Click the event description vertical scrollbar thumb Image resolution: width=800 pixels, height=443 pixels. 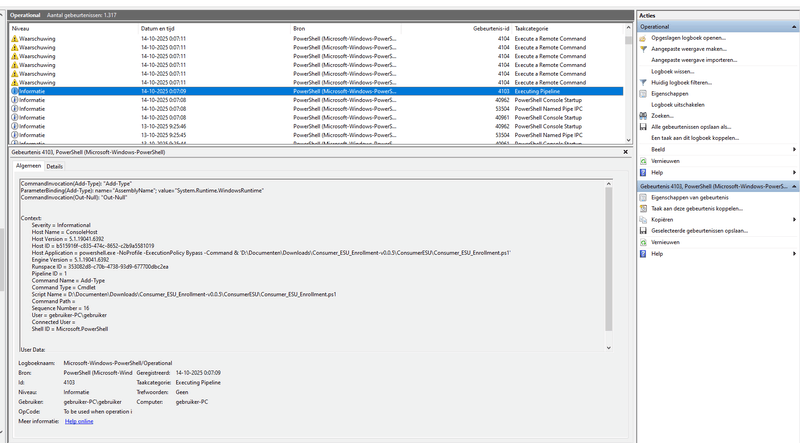pyautogui.click(x=609, y=259)
